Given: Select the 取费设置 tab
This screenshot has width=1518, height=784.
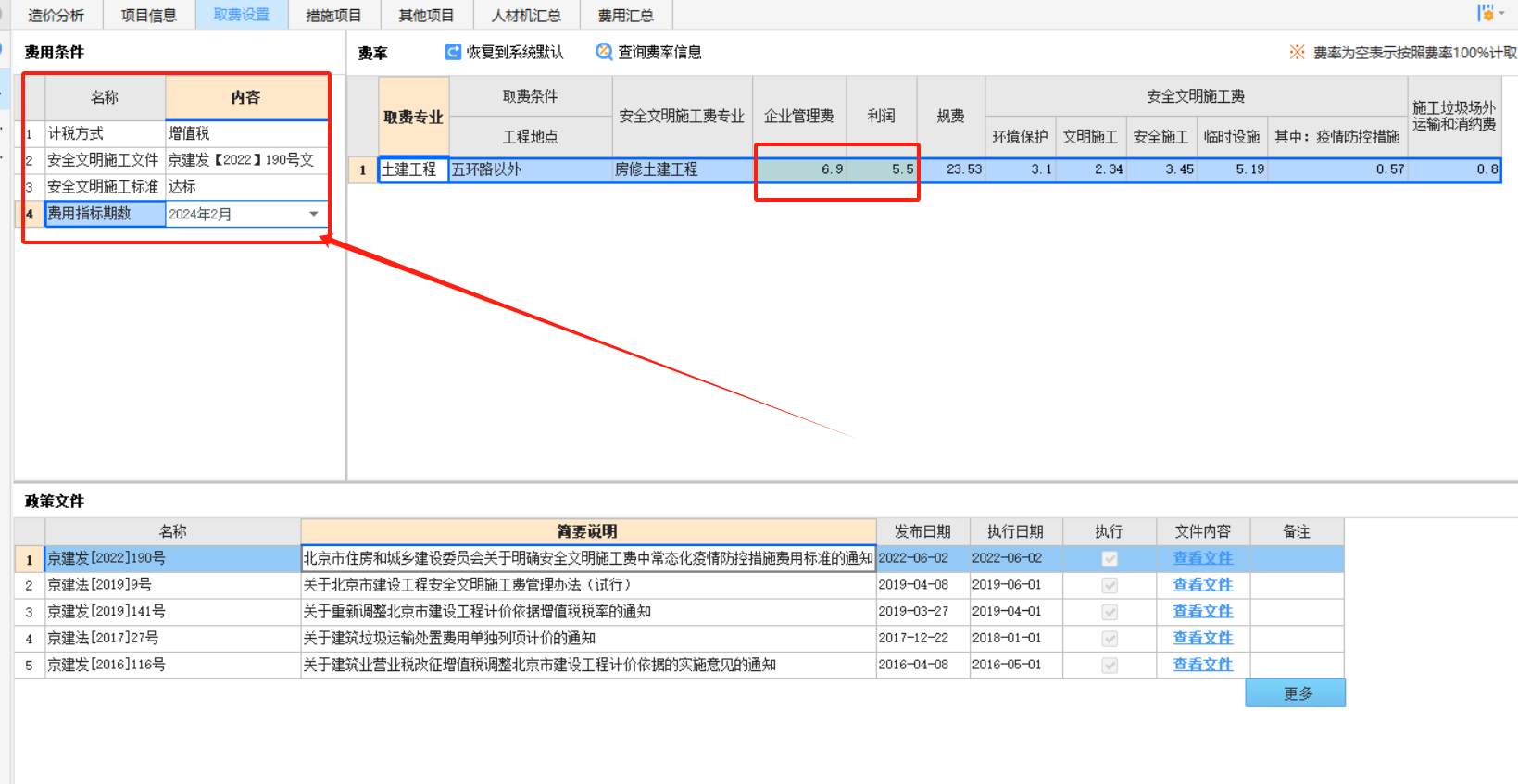Looking at the screenshot, I should 242,15.
